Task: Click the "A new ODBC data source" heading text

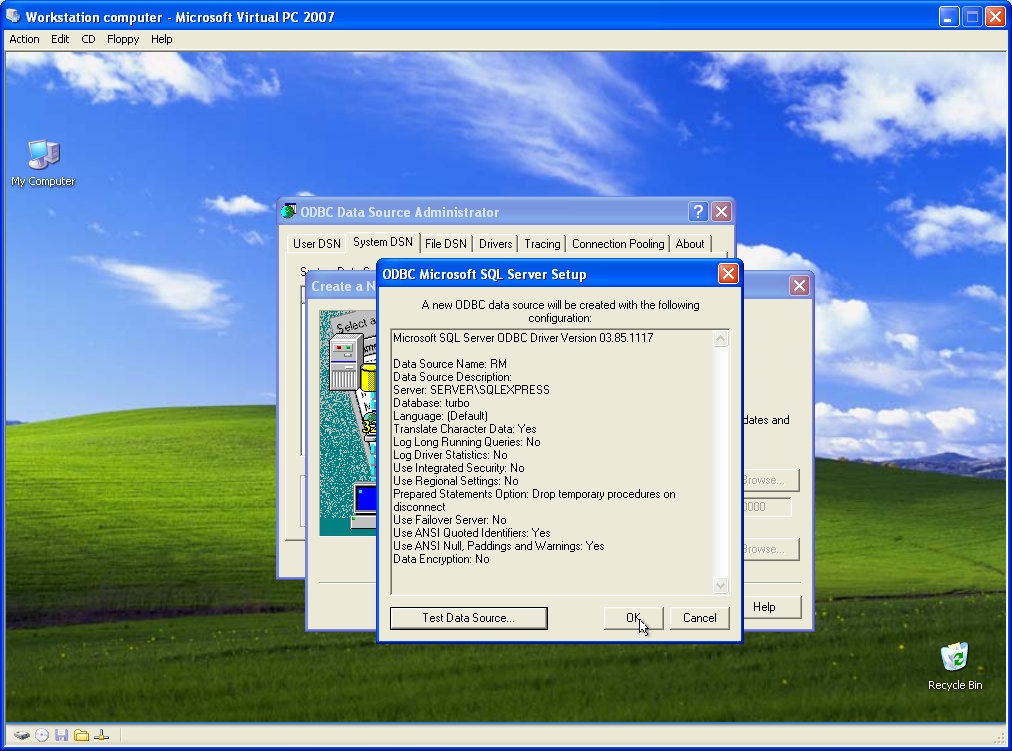Action: pyautogui.click(x=560, y=311)
